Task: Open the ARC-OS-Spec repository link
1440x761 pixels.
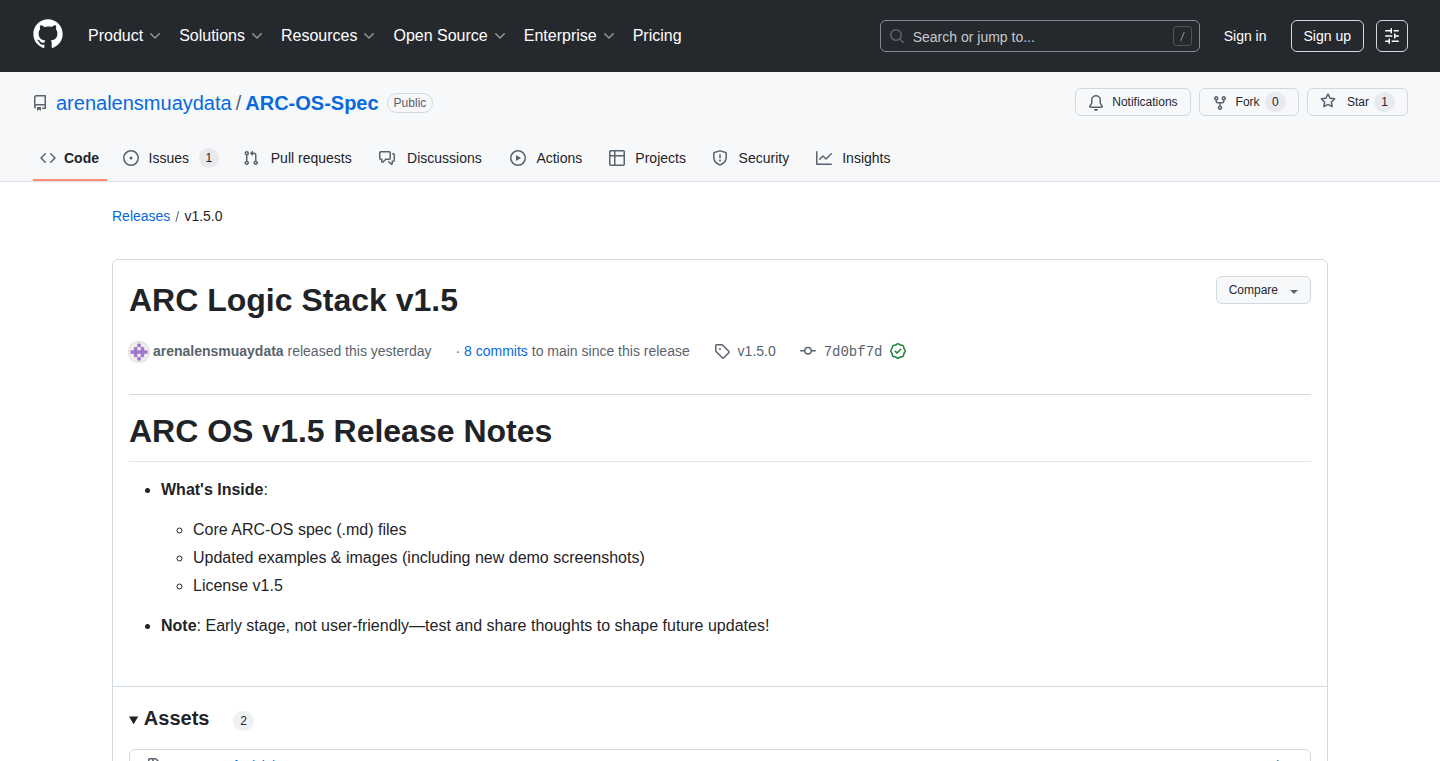Action: [x=312, y=103]
